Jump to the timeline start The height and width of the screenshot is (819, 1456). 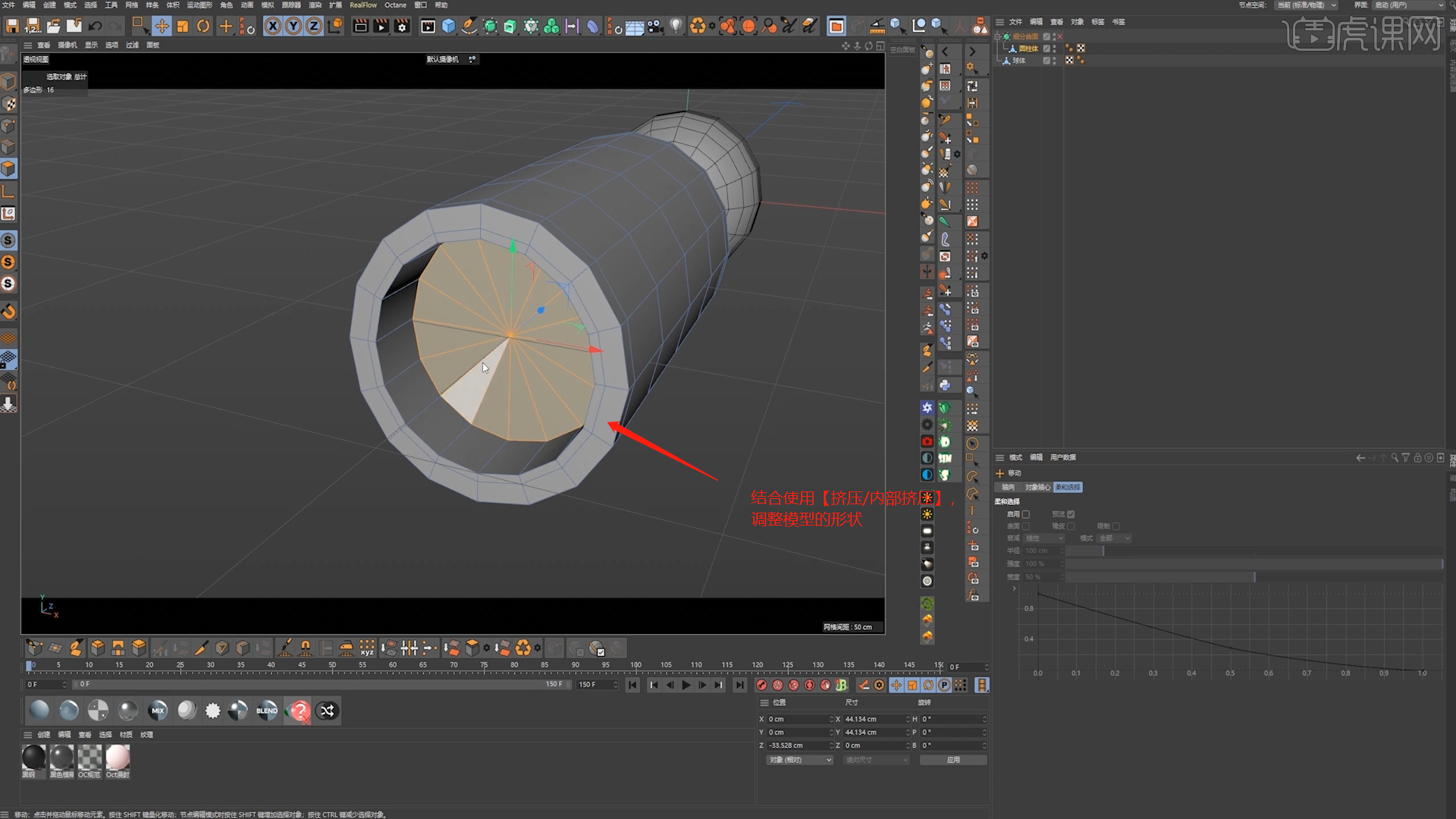pos(632,686)
